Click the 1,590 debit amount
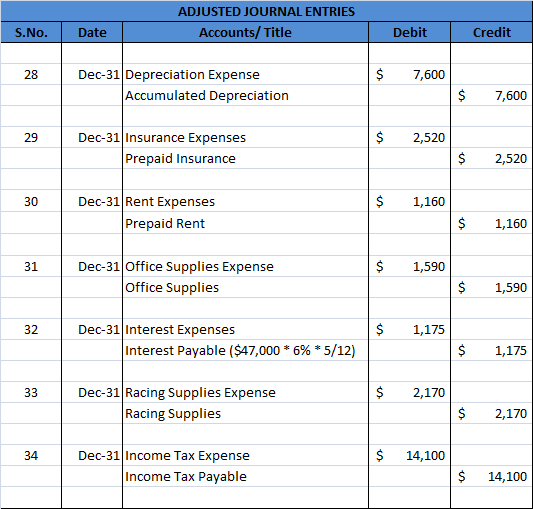Viewport: 533px width, 509px height. pyautogui.click(x=410, y=267)
